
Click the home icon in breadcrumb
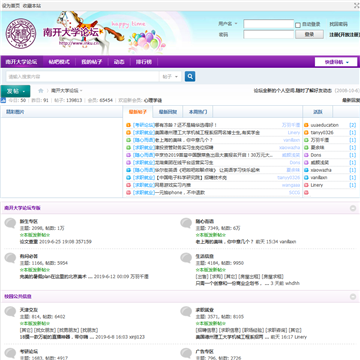pos(41,91)
